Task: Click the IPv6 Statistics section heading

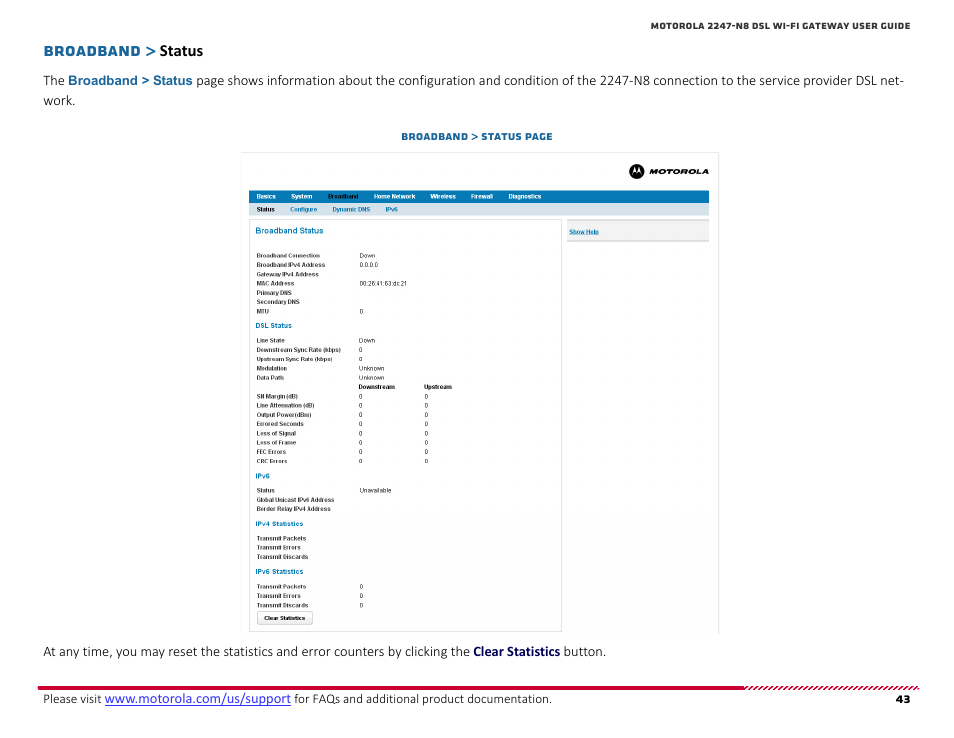Action: tap(279, 572)
